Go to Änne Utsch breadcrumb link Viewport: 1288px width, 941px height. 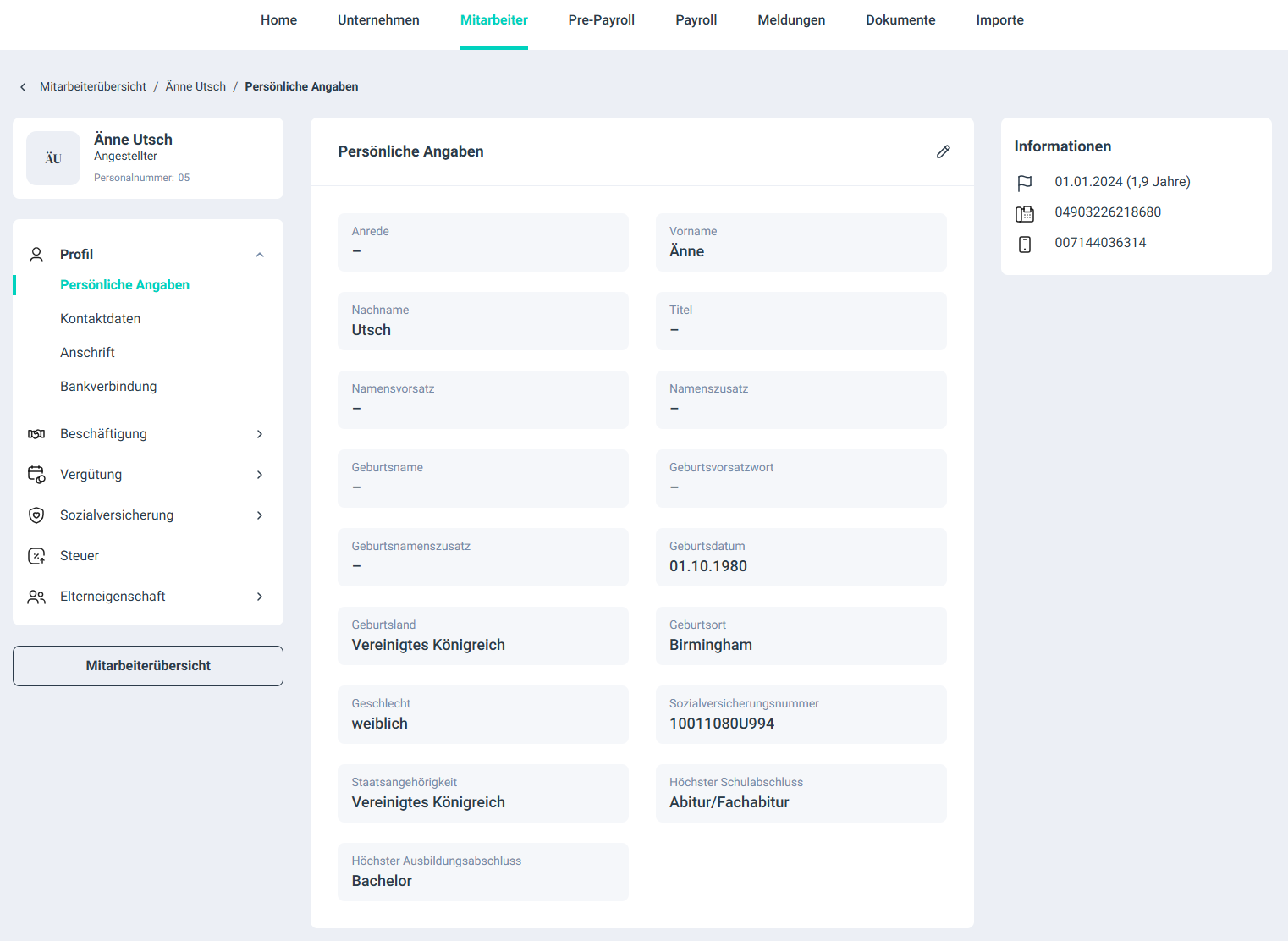pos(195,87)
